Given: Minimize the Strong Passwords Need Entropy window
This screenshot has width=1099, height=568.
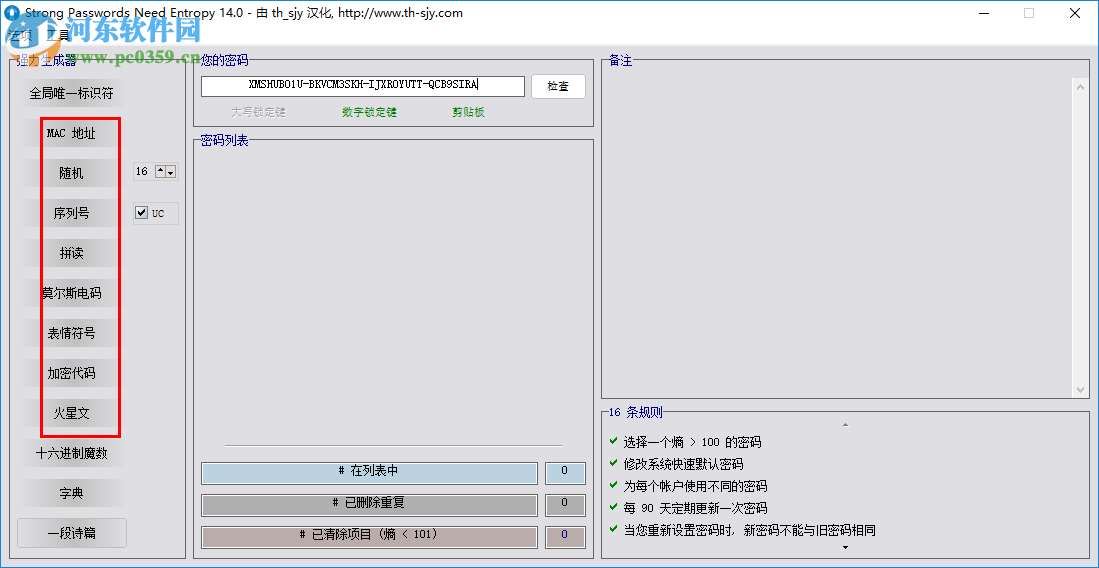Looking at the screenshot, I should click(x=983, y=13).
